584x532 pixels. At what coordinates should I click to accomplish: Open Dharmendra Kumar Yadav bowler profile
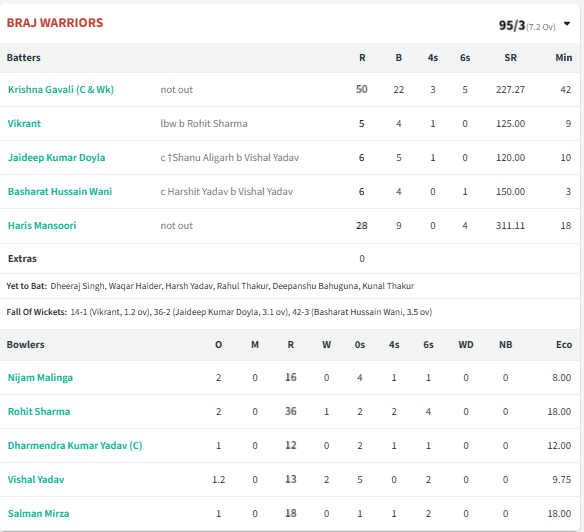tap(75, 446)
